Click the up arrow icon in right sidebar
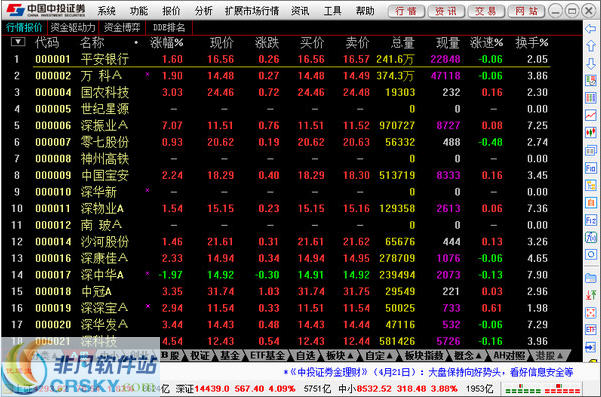This screenshot has height=397, width=601. (x=591, y=46)
